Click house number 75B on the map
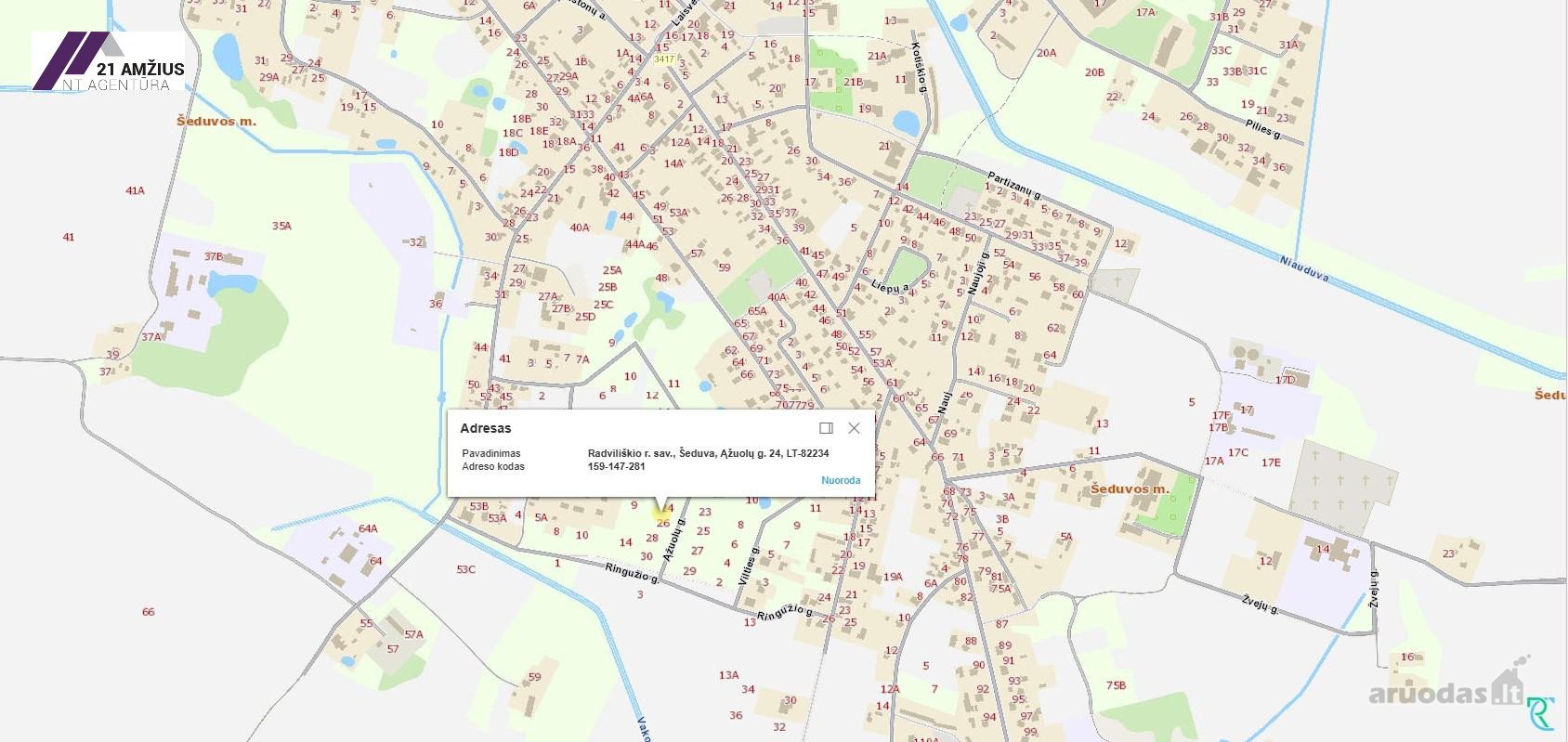This screenshot has width=1568, height=742. (x=1116, y=685)
